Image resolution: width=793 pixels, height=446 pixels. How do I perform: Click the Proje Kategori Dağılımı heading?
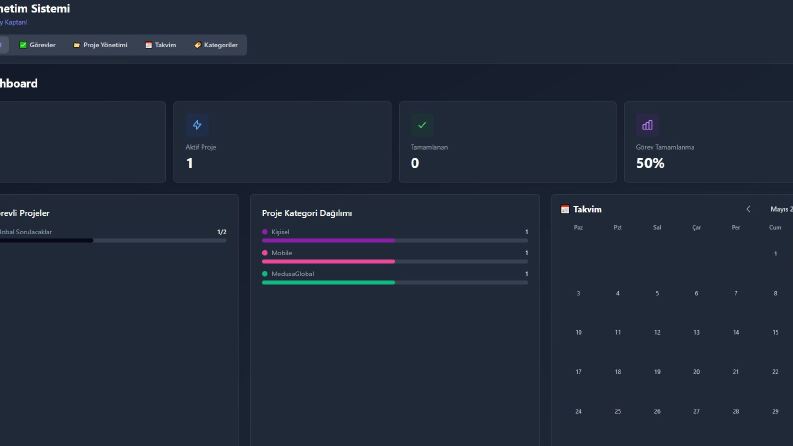pyautogui.click(x=307, y=213)
